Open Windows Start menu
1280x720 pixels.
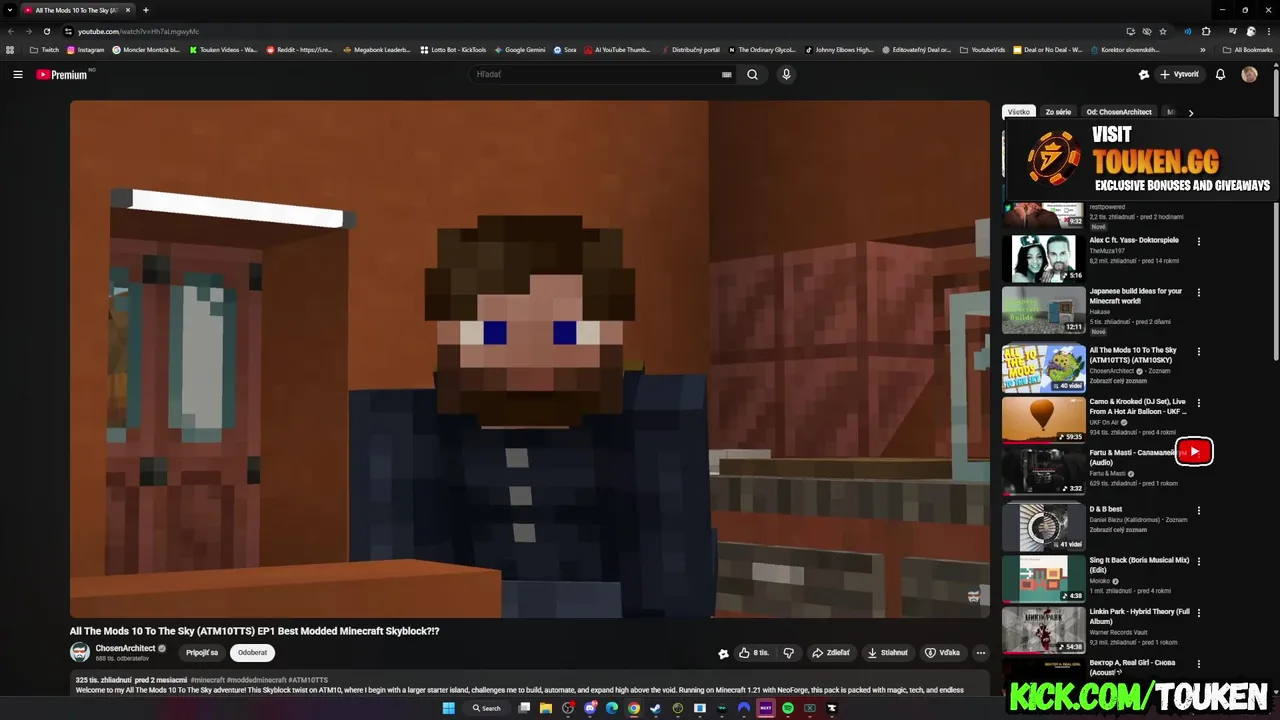[x=448, y=708]
